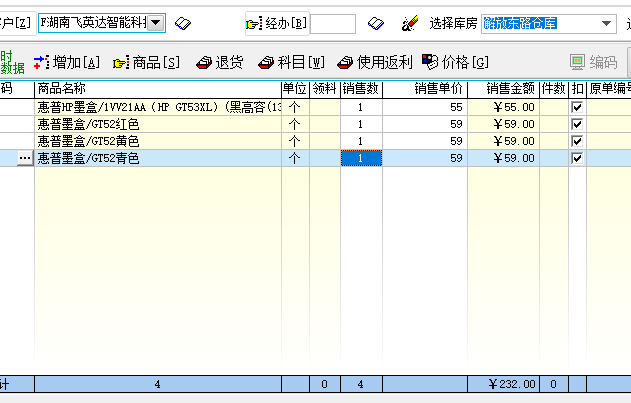Click the 增加[A] toolbar button
This screenshot has width=631, height=403.
(67, 62)
